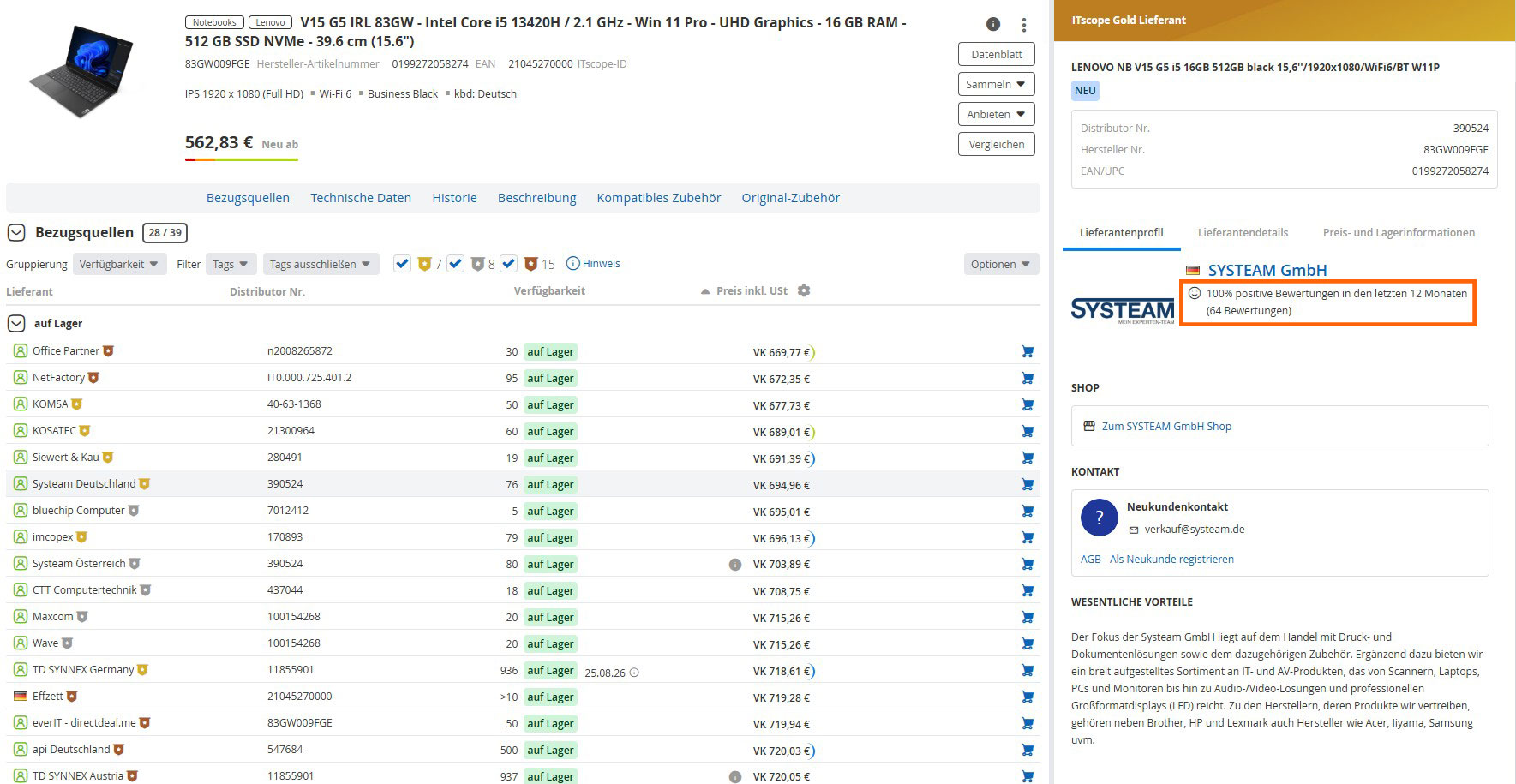Sort by Preis inkl. USt column
The width and height of the screenshot is (1516, 784).
pyautogui.click(x=752, y=290)
